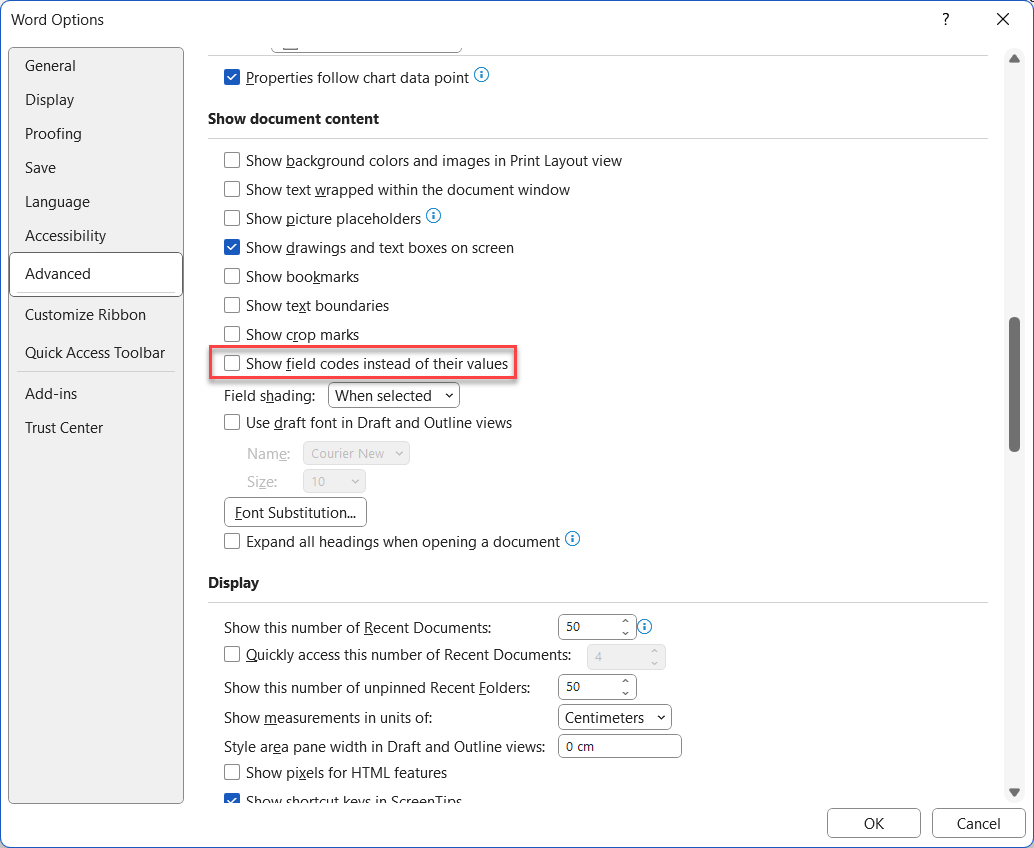Check Expand all headings when opening a document
Image resolution: width=1034 pixels, height=848 pixels.
point(232,541)
